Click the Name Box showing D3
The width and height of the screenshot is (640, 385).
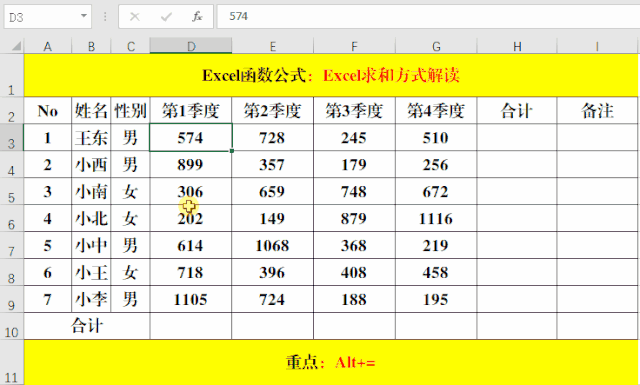[x=47, y=17]
